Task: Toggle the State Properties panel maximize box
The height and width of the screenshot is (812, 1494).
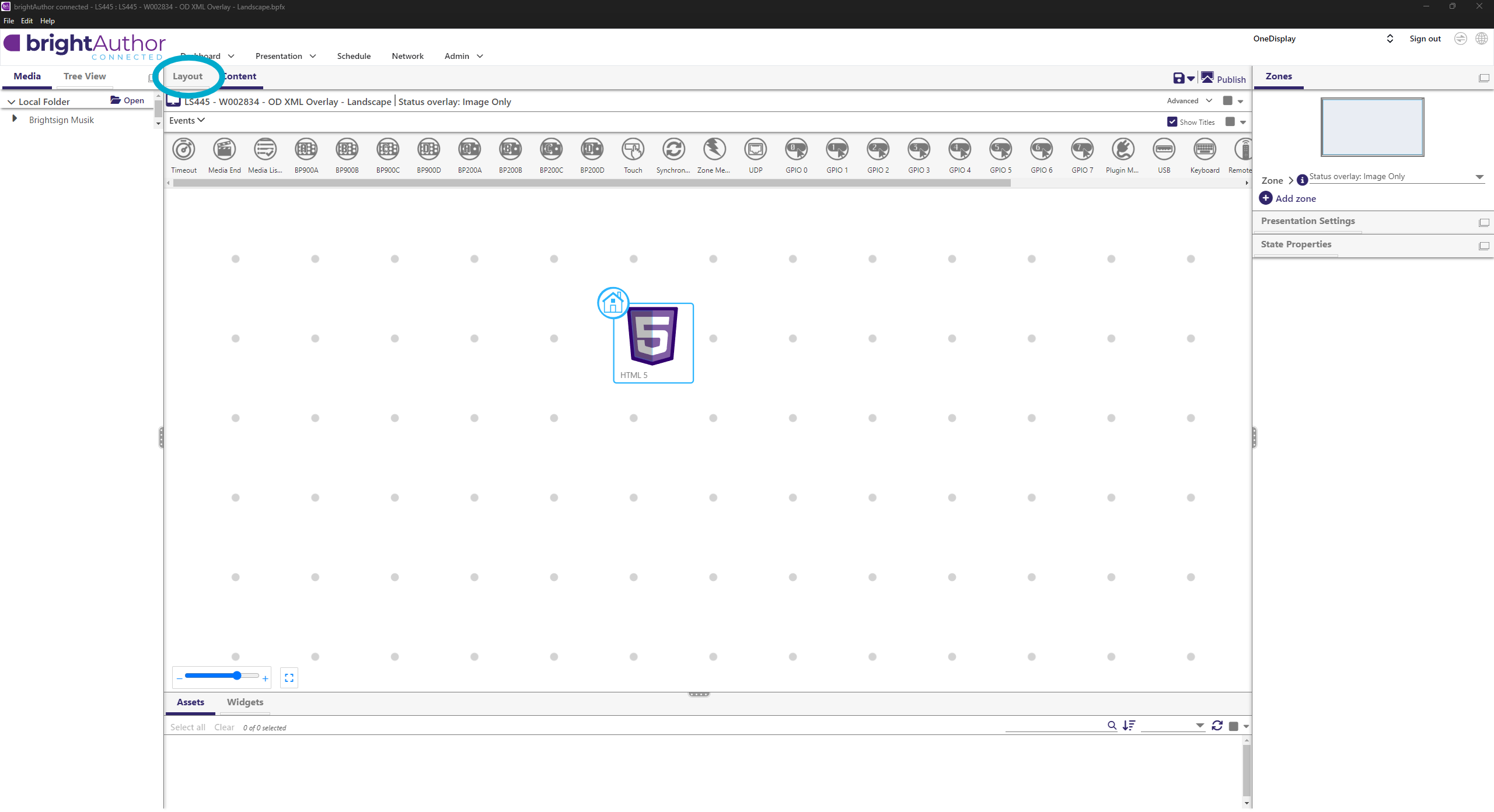Action: [x=1483, y=246]
